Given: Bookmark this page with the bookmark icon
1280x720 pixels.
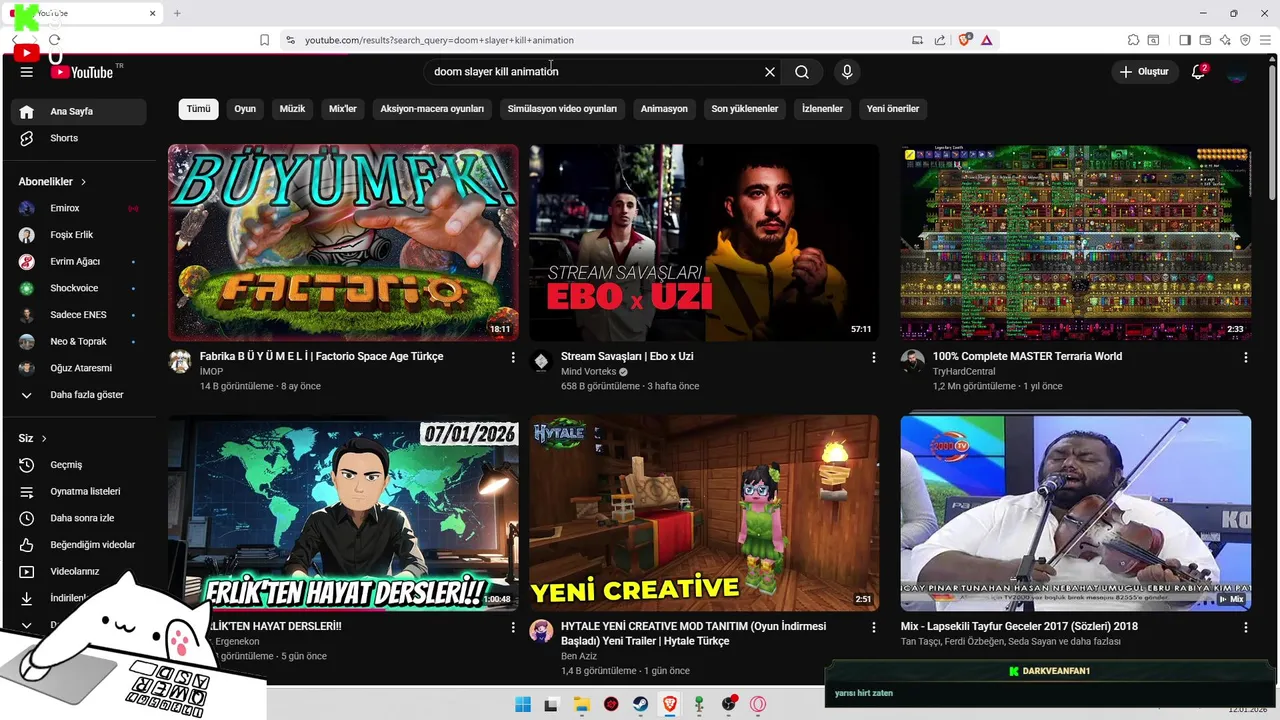Looking at the screenshot, I should tap(264, 40).
